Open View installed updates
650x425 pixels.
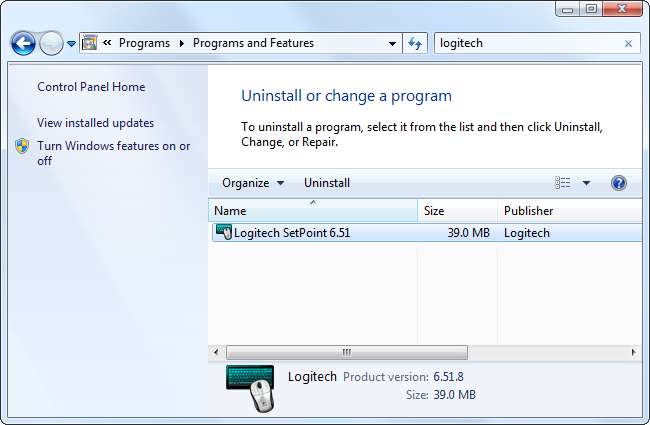coord(95,123)
